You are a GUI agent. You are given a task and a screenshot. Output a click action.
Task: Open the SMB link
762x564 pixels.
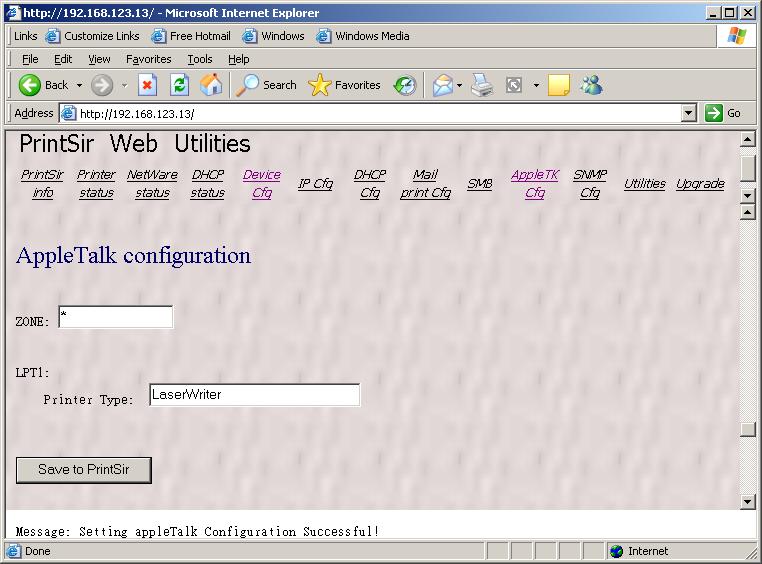tap(480, 184)
